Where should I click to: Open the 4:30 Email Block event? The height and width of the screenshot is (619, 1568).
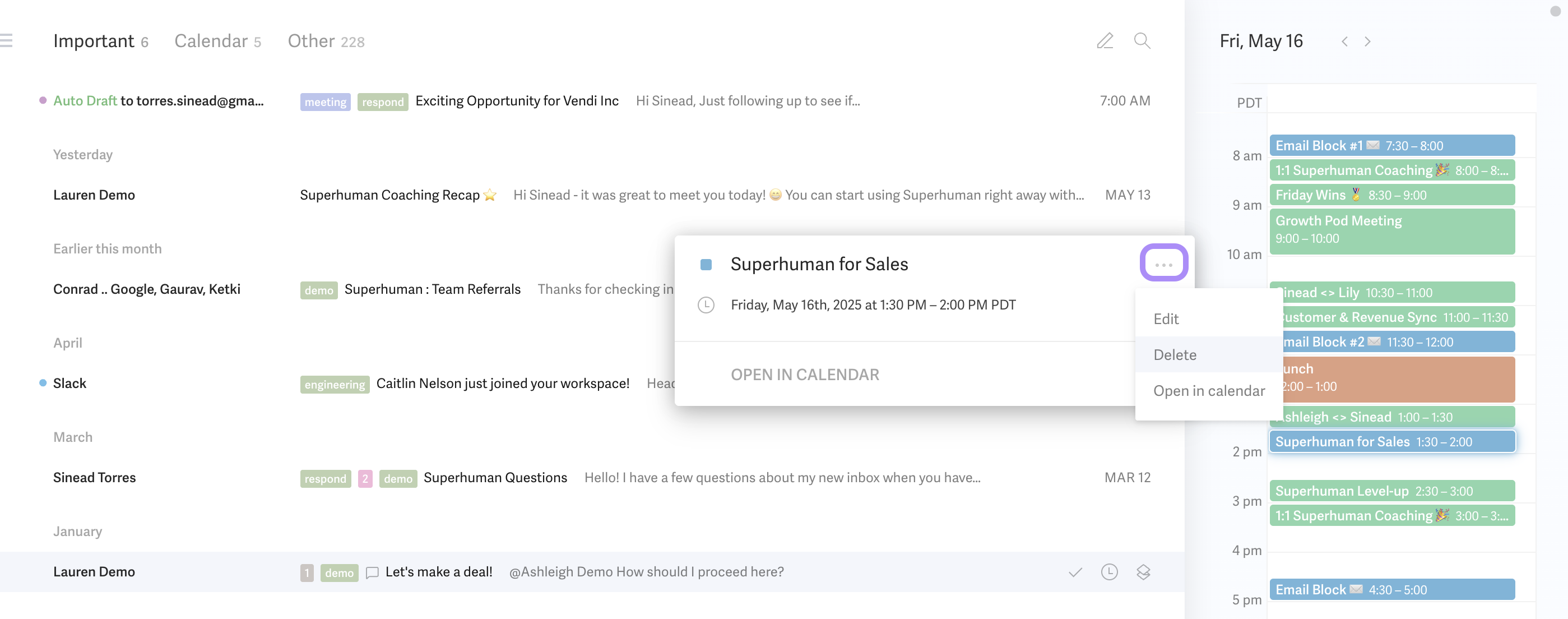[x=1392, y=590]
